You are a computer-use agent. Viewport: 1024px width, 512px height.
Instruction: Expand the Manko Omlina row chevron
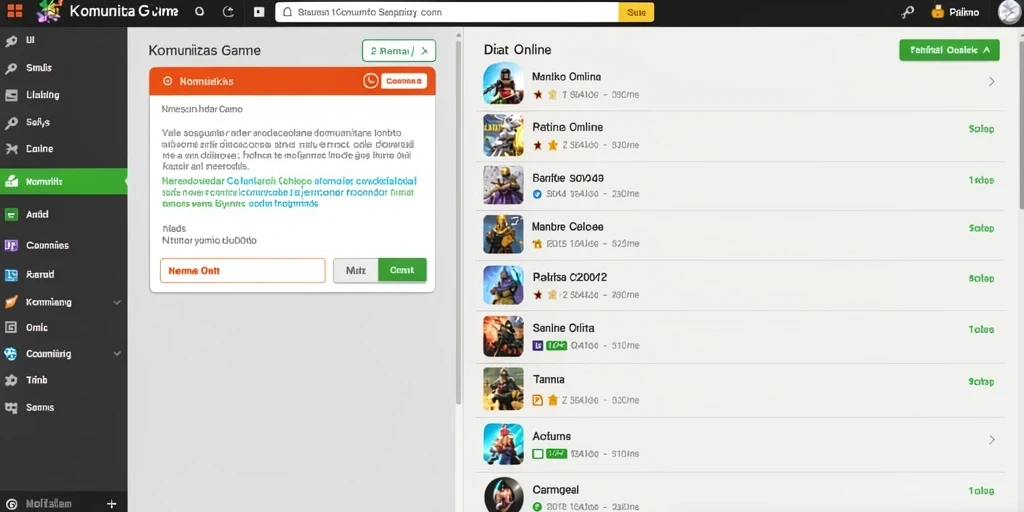pyautogui.click(x=991, y=82)
